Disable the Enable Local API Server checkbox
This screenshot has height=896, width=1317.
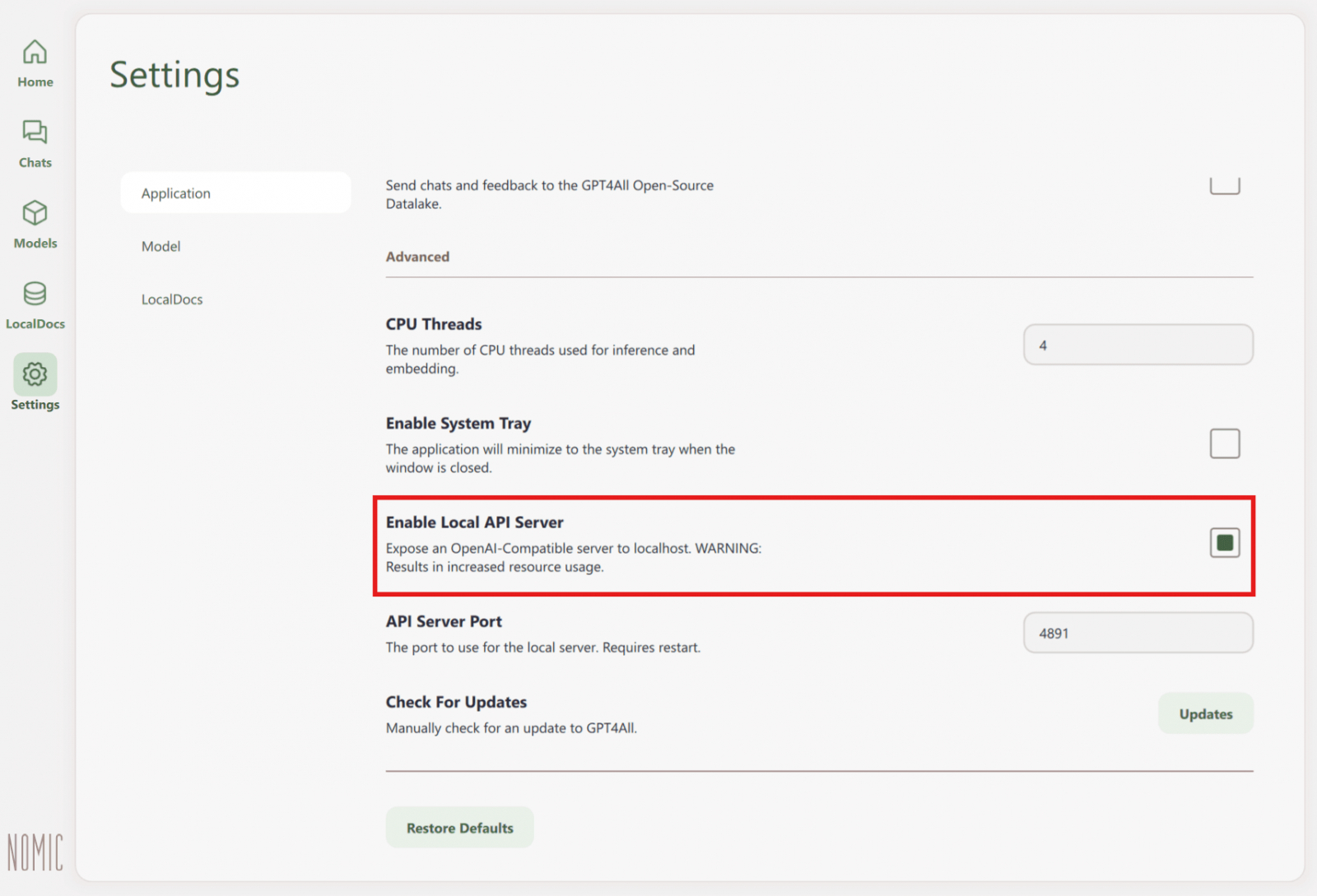[x=1224, y=543]
